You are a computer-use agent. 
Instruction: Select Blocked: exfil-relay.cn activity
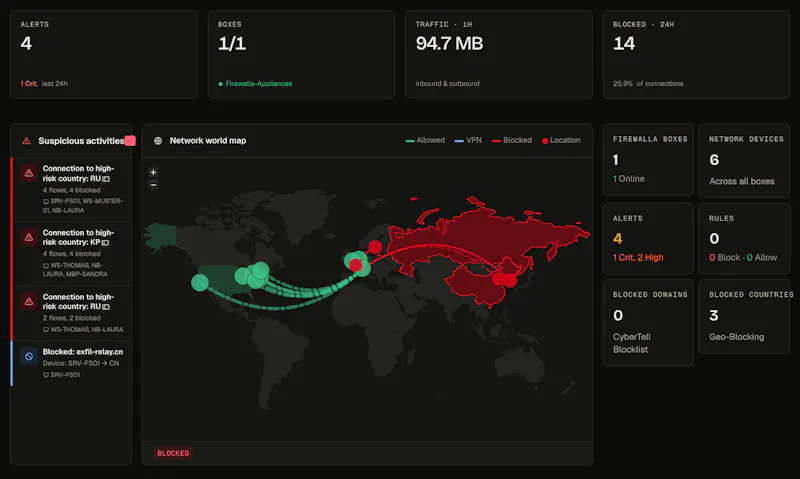71,363
